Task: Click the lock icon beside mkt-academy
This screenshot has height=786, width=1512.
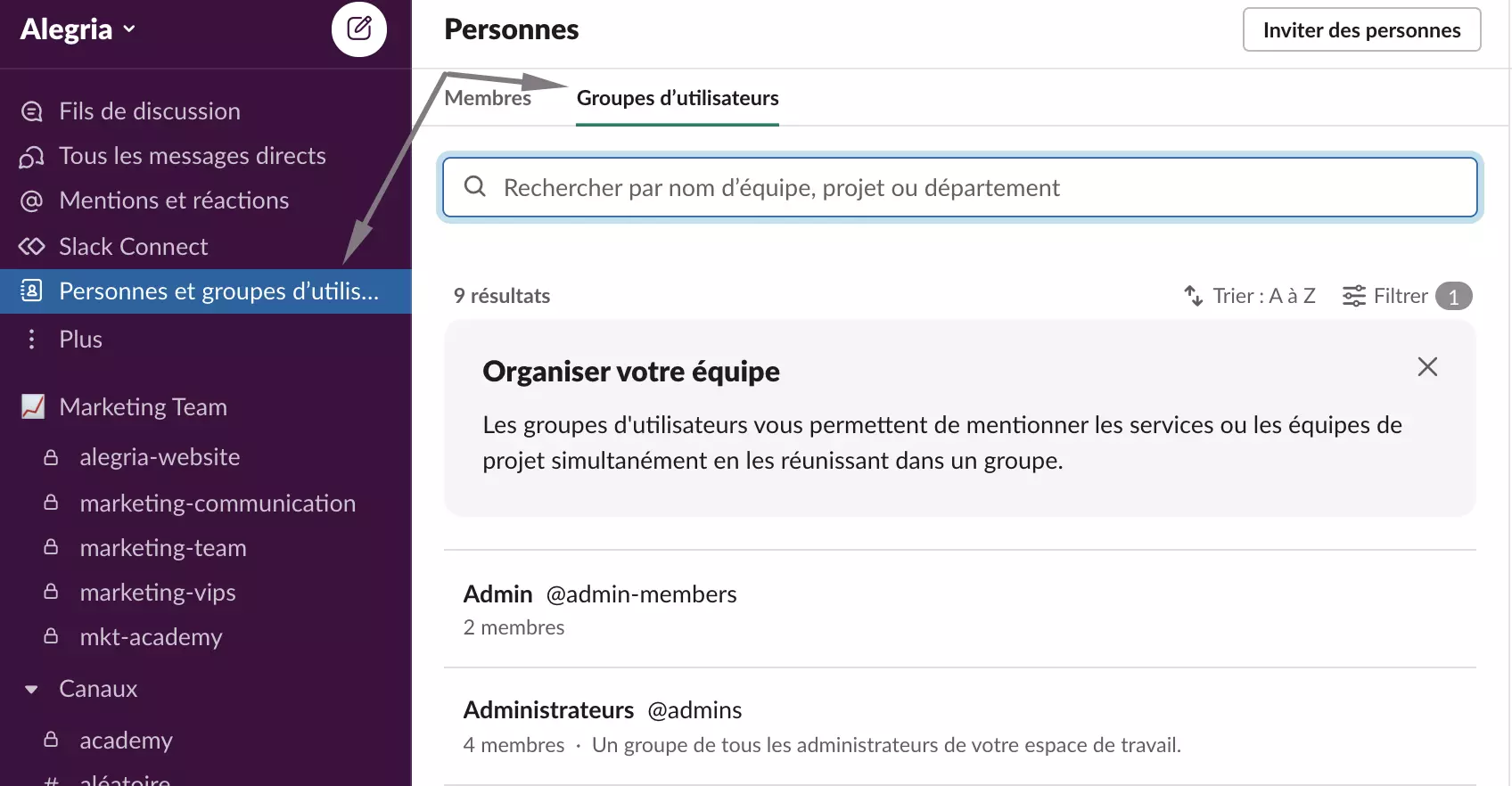Action: (x=51, y=636)
